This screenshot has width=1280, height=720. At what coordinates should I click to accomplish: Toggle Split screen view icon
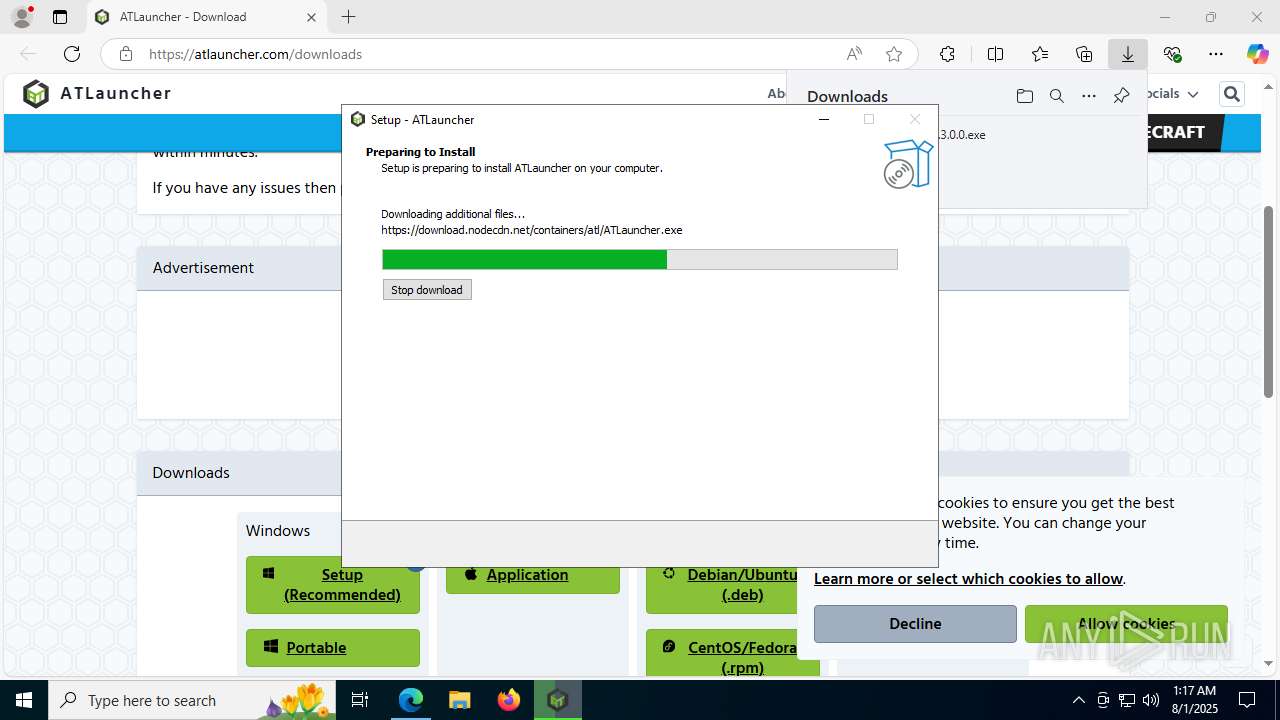(995, 54)
